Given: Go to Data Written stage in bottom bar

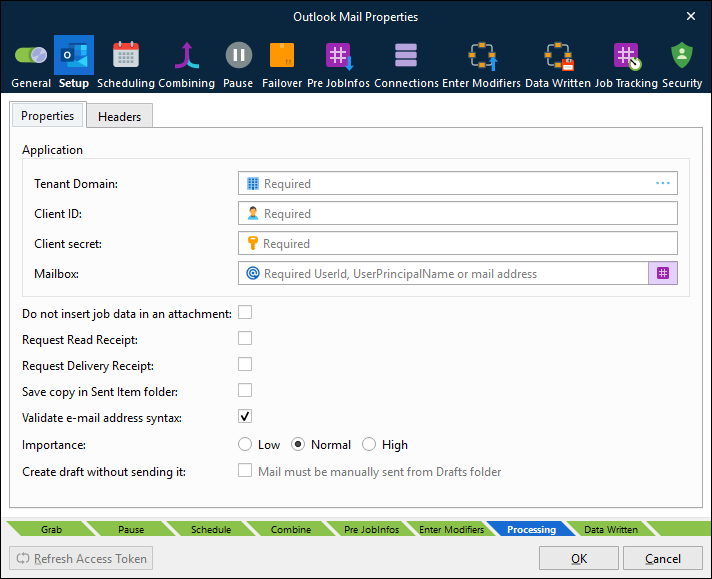Looking at the screenshot, I should tap(611, 530).
